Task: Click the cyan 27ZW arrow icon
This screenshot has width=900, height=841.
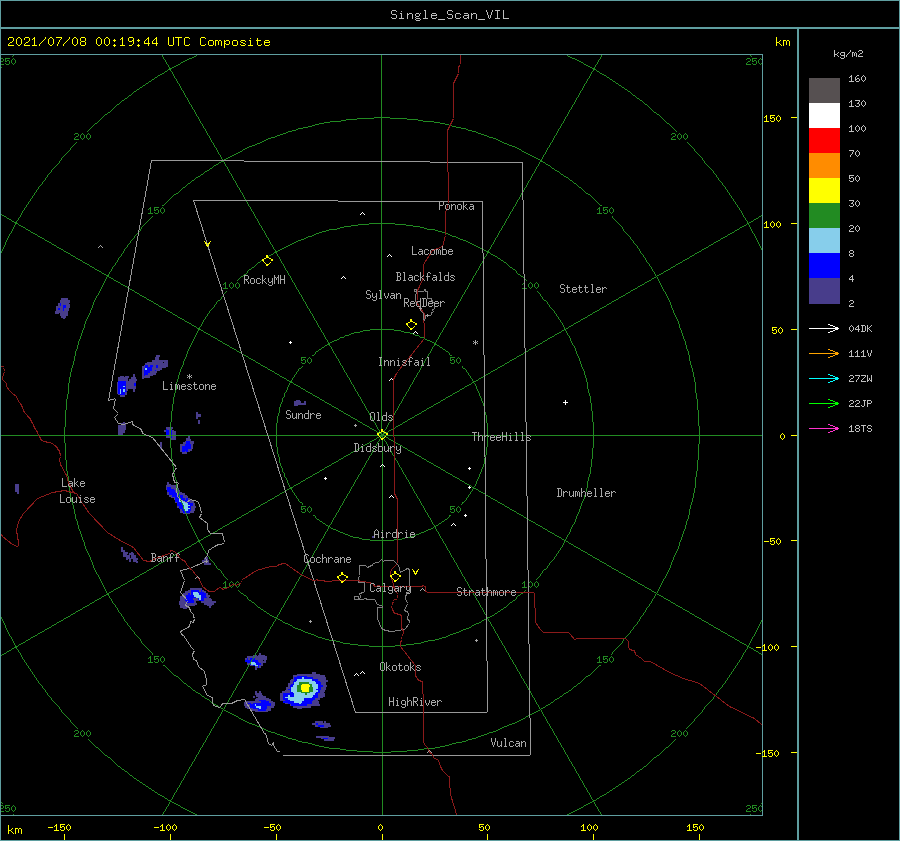Action: (824, 378)
